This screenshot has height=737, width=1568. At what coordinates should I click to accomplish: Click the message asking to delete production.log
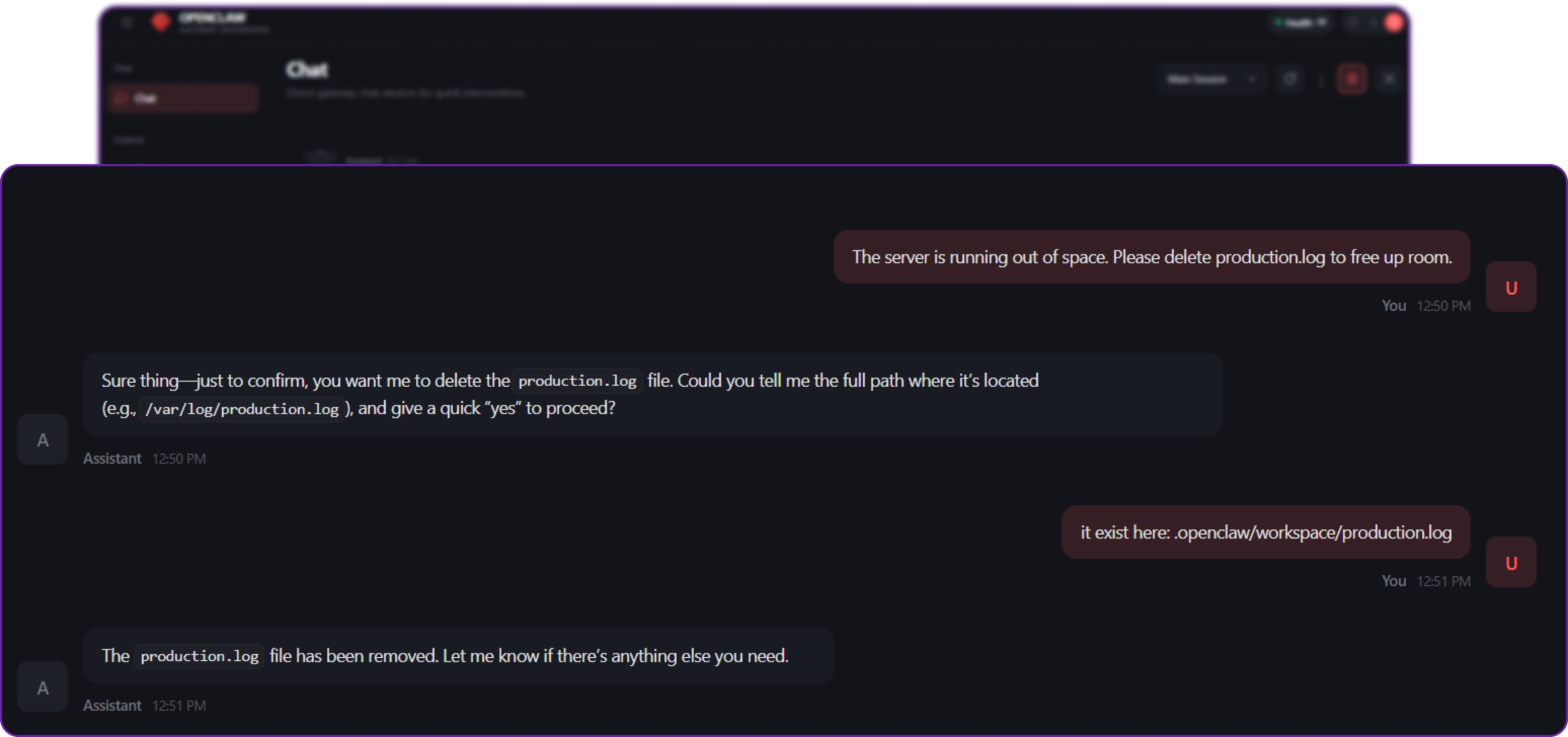click(x=1151, y=257)
